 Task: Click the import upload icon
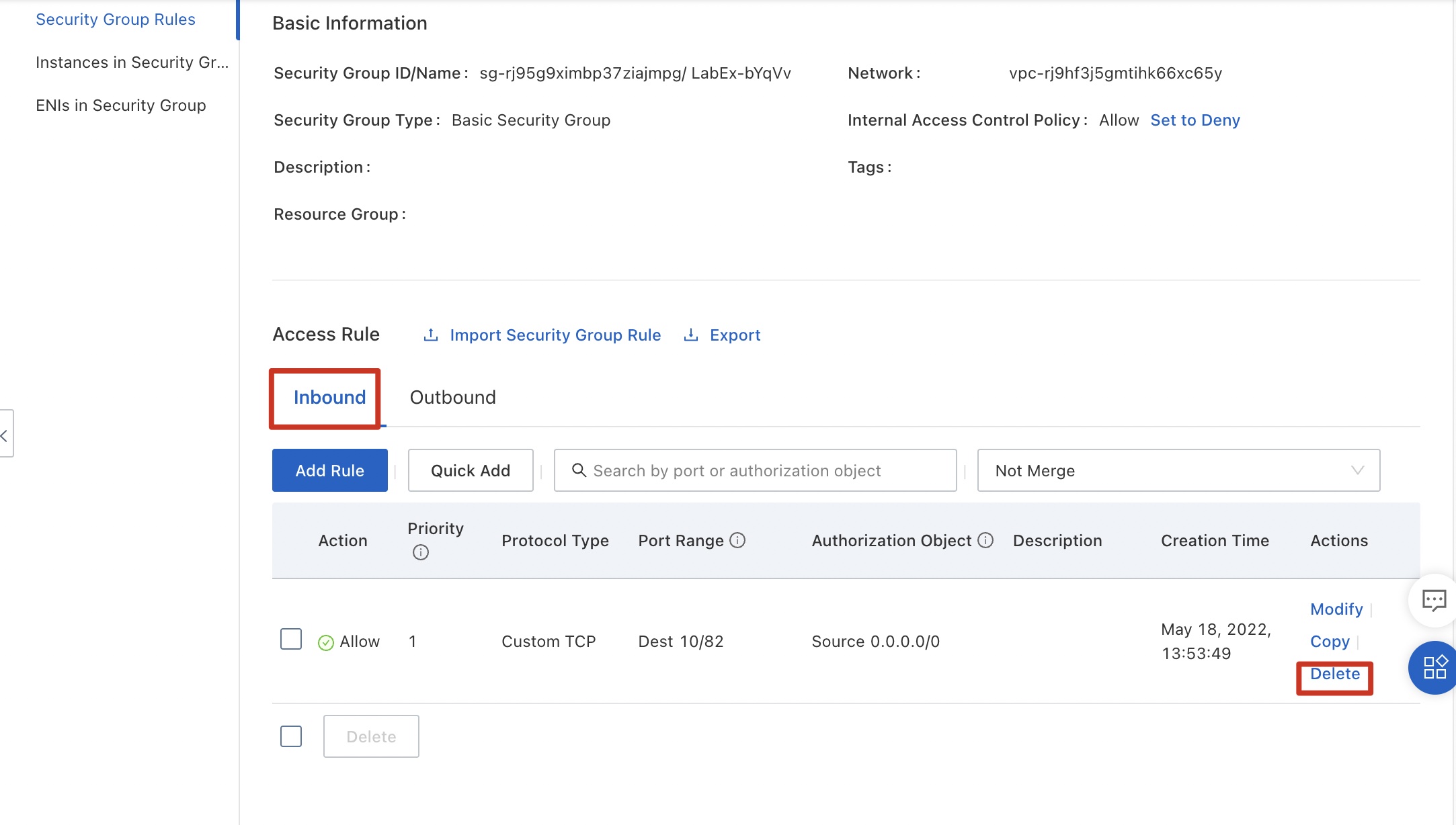[431, 335]
